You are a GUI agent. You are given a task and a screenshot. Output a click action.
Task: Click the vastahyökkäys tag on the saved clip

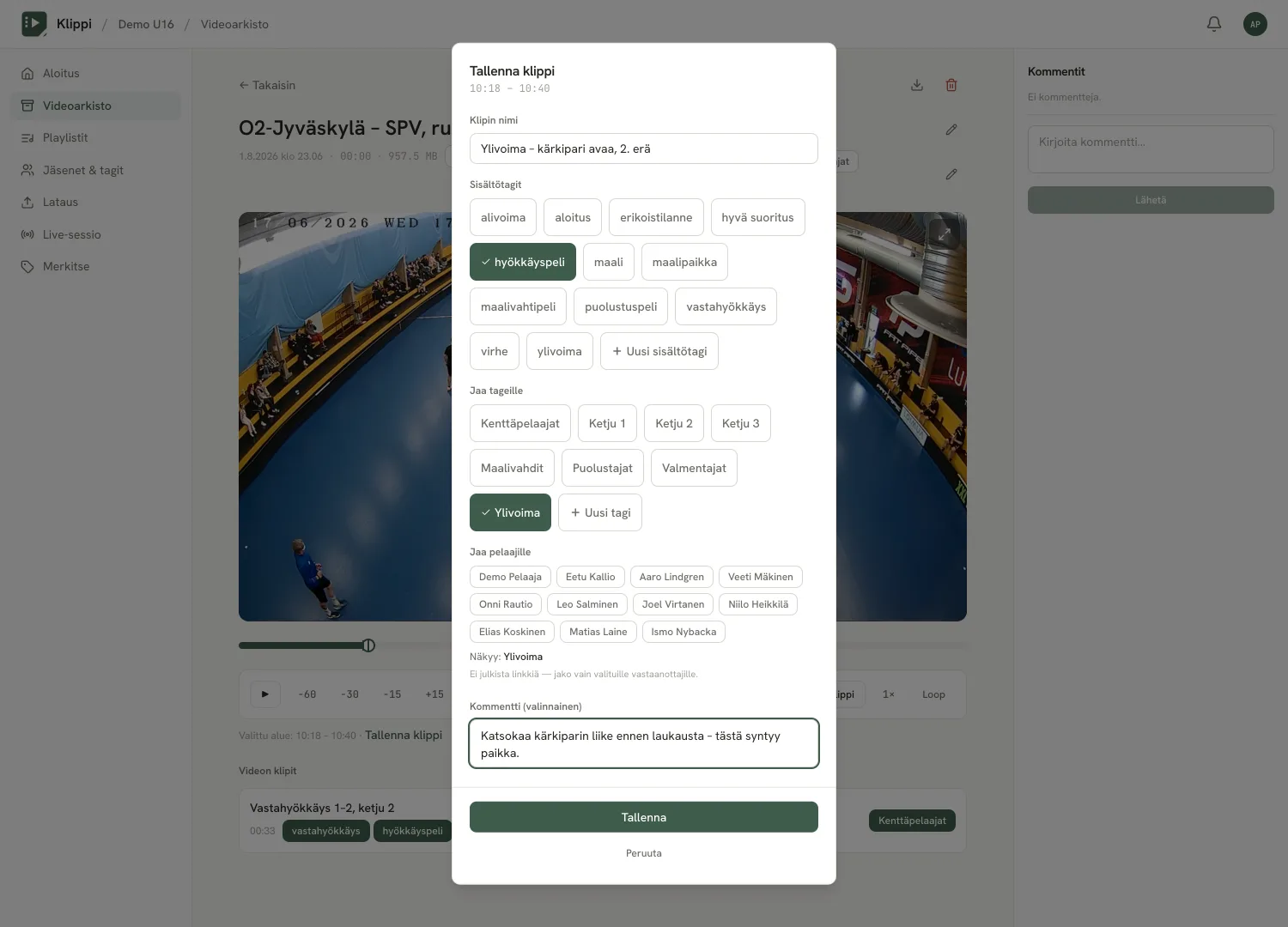(326, 831)
